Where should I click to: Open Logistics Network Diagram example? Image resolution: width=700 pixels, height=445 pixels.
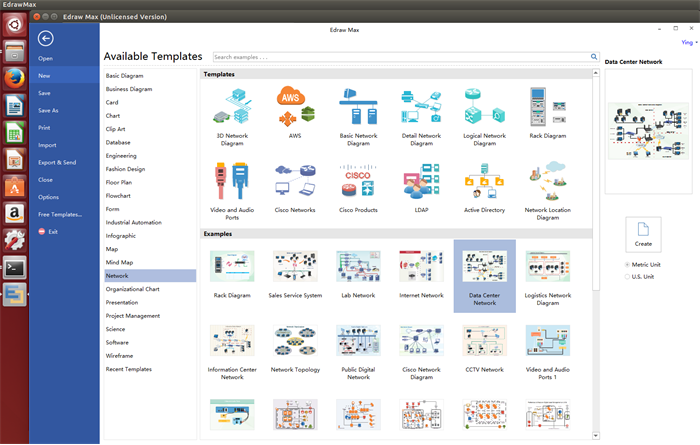[x=547, y=266]
